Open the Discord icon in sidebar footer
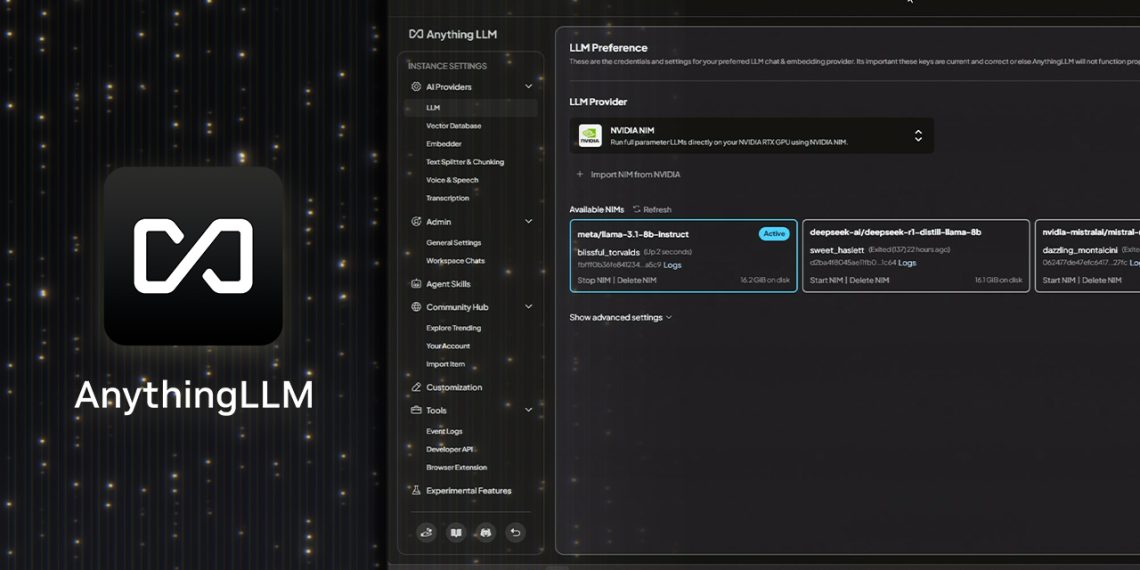The image size is (1140, 570). pyautogui.click(x=485, y=533)
